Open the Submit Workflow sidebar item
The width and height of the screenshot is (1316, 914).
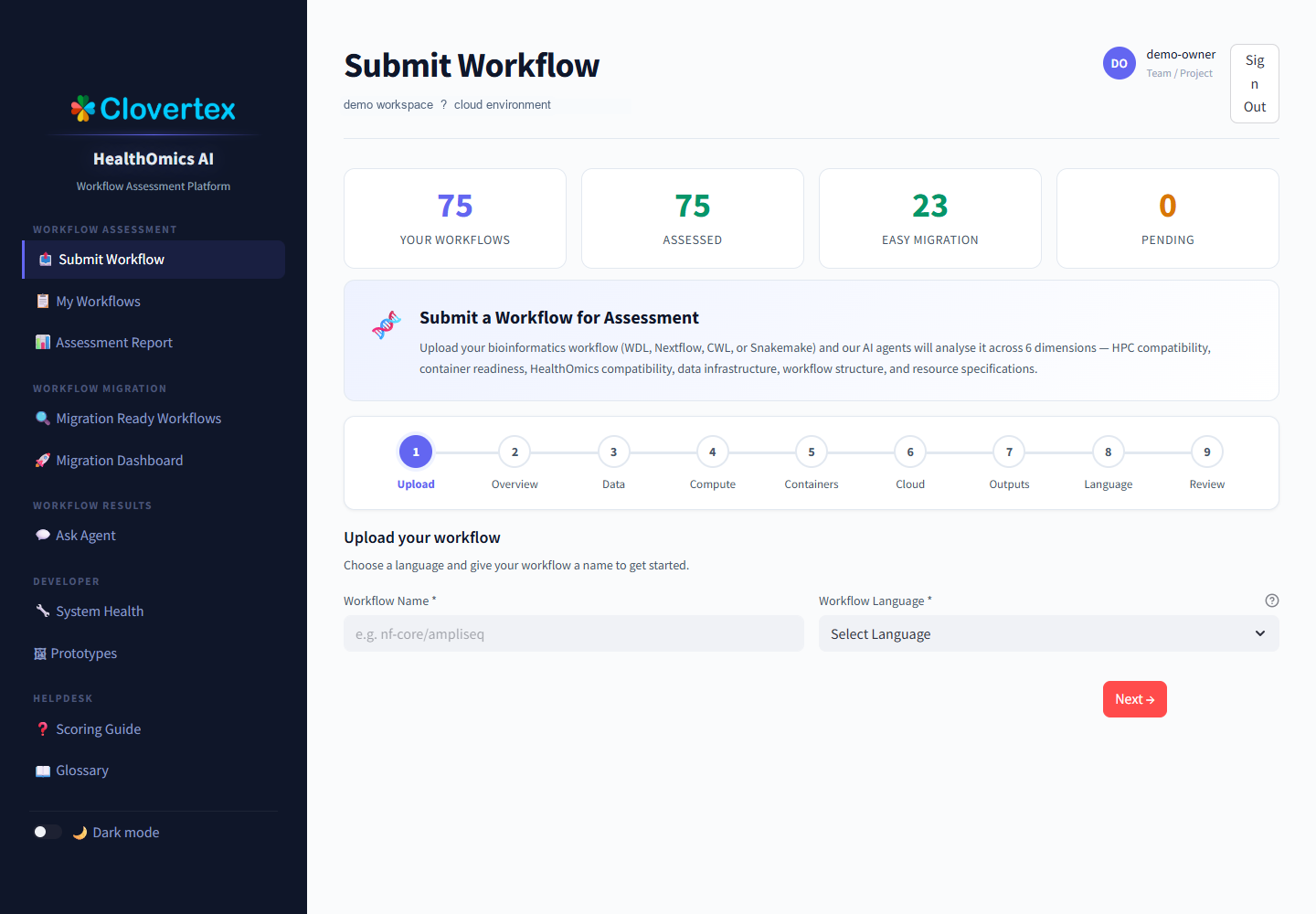coord(154,260)
